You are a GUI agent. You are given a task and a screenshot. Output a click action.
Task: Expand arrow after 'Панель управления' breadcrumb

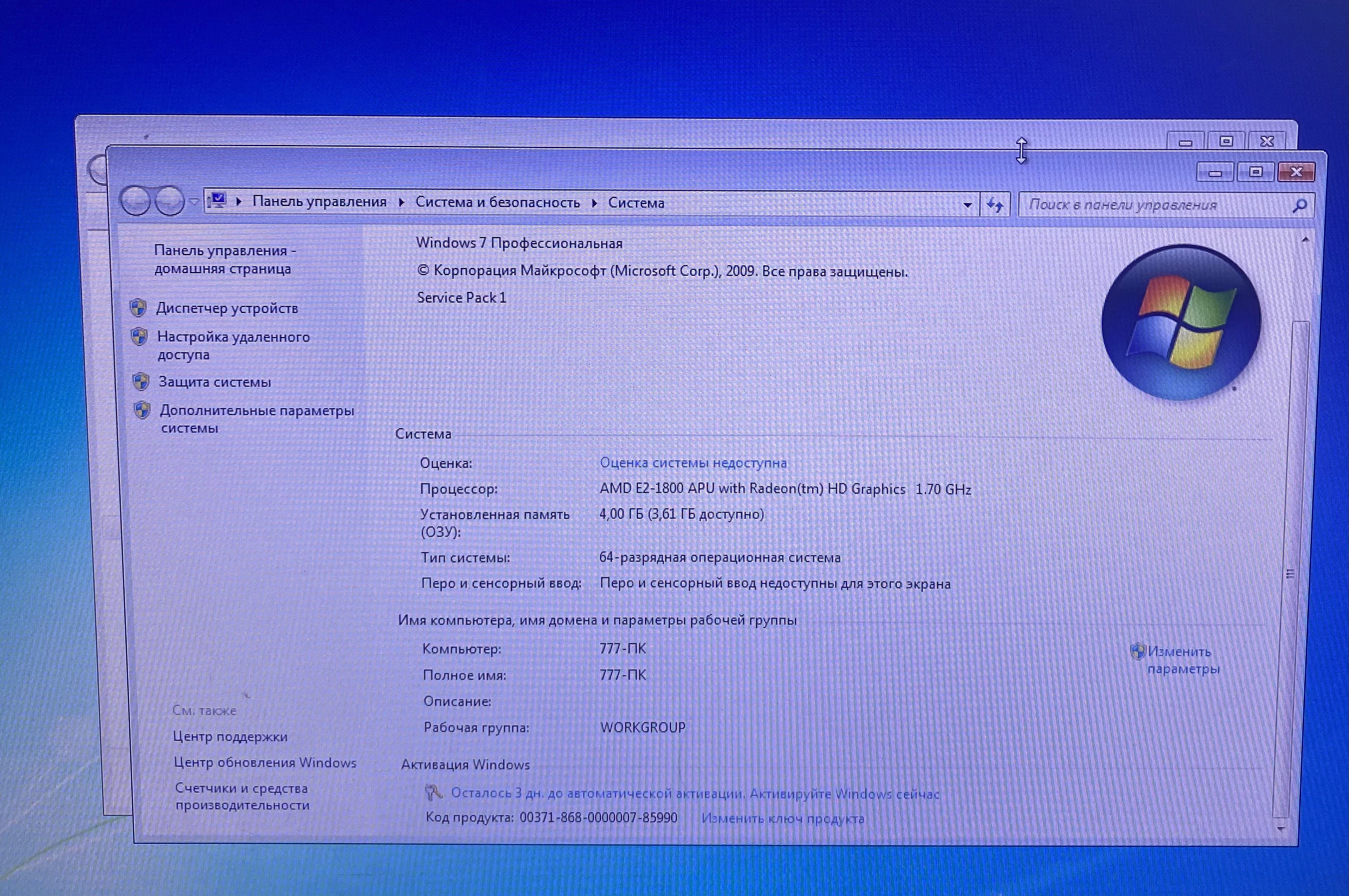click(x=401, y=202)
